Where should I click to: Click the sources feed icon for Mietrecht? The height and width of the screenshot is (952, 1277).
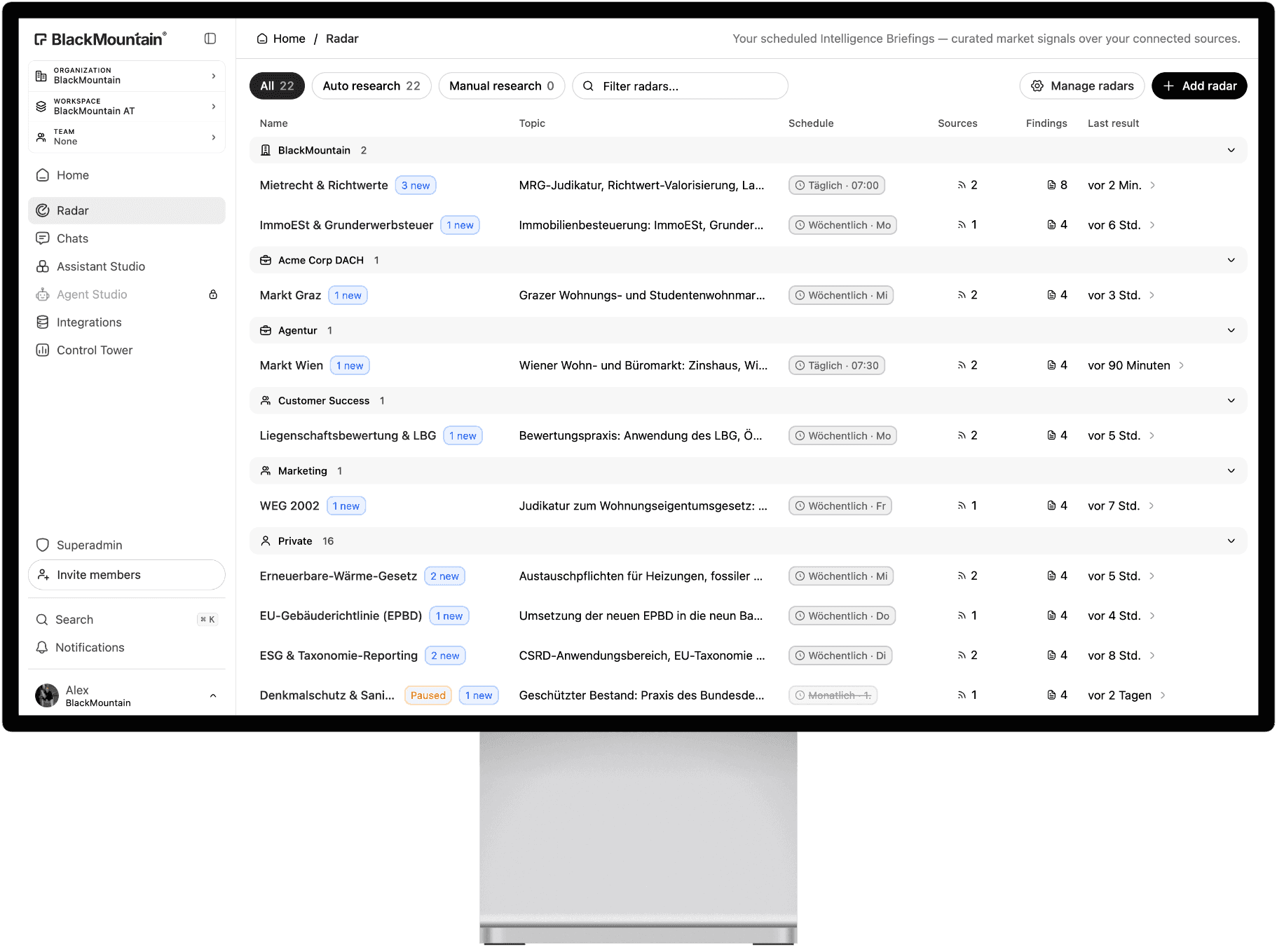962,185
